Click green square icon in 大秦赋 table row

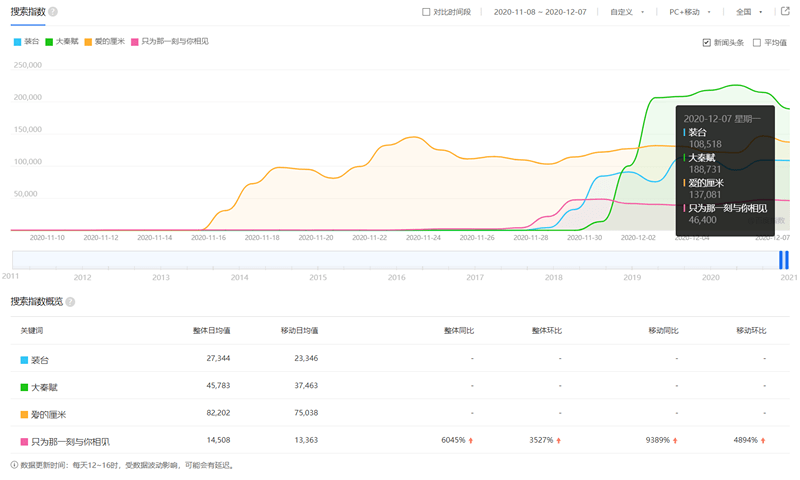point(24,387)
